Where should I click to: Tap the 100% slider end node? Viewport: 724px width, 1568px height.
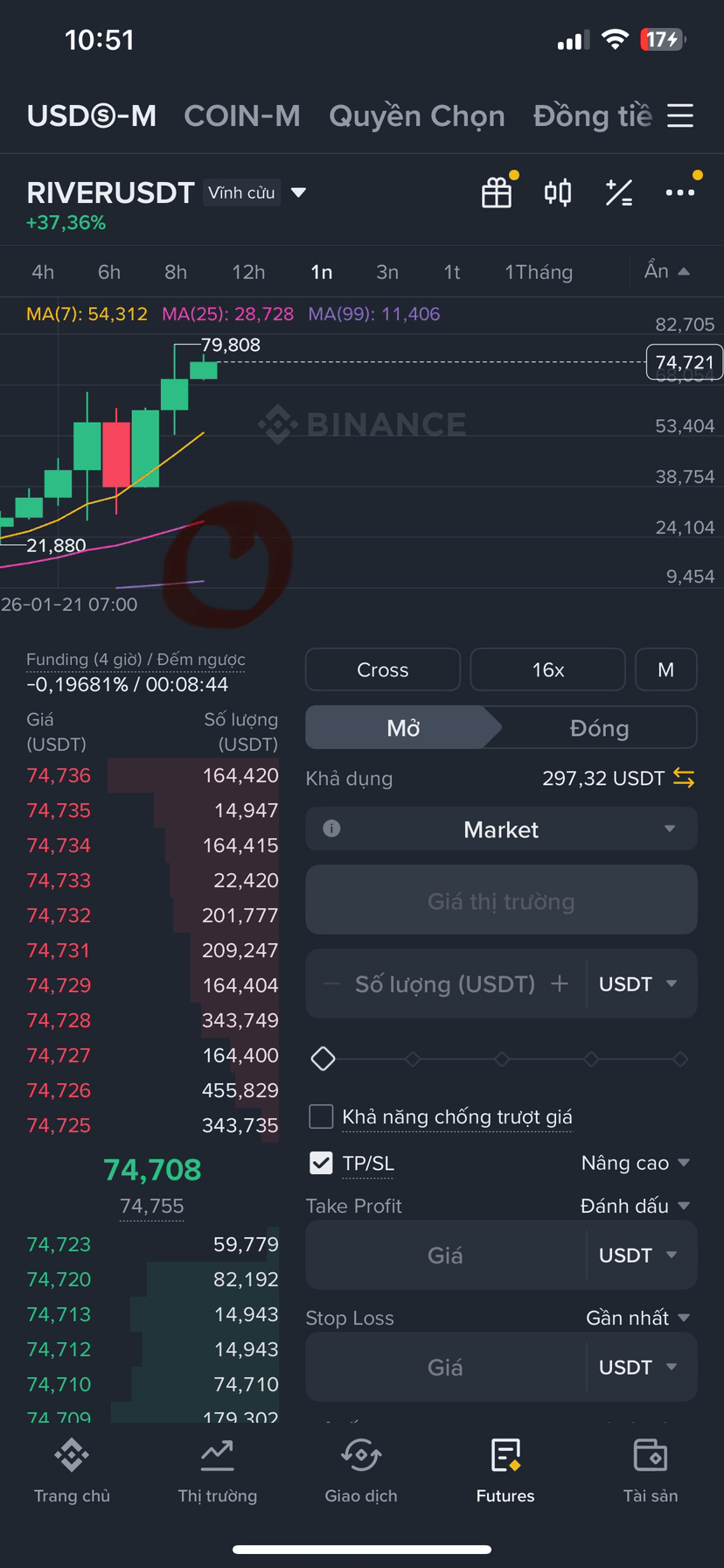680,1059
